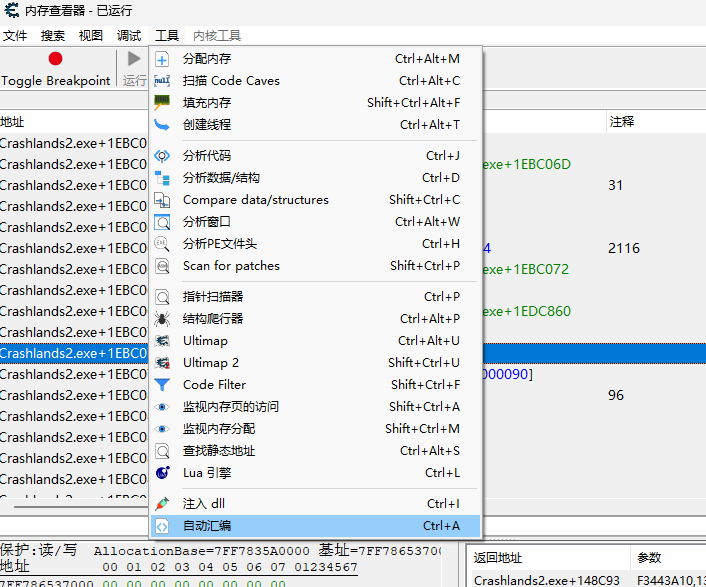
Task: Close the 工具 menu from menu bar
Action: 167,36
